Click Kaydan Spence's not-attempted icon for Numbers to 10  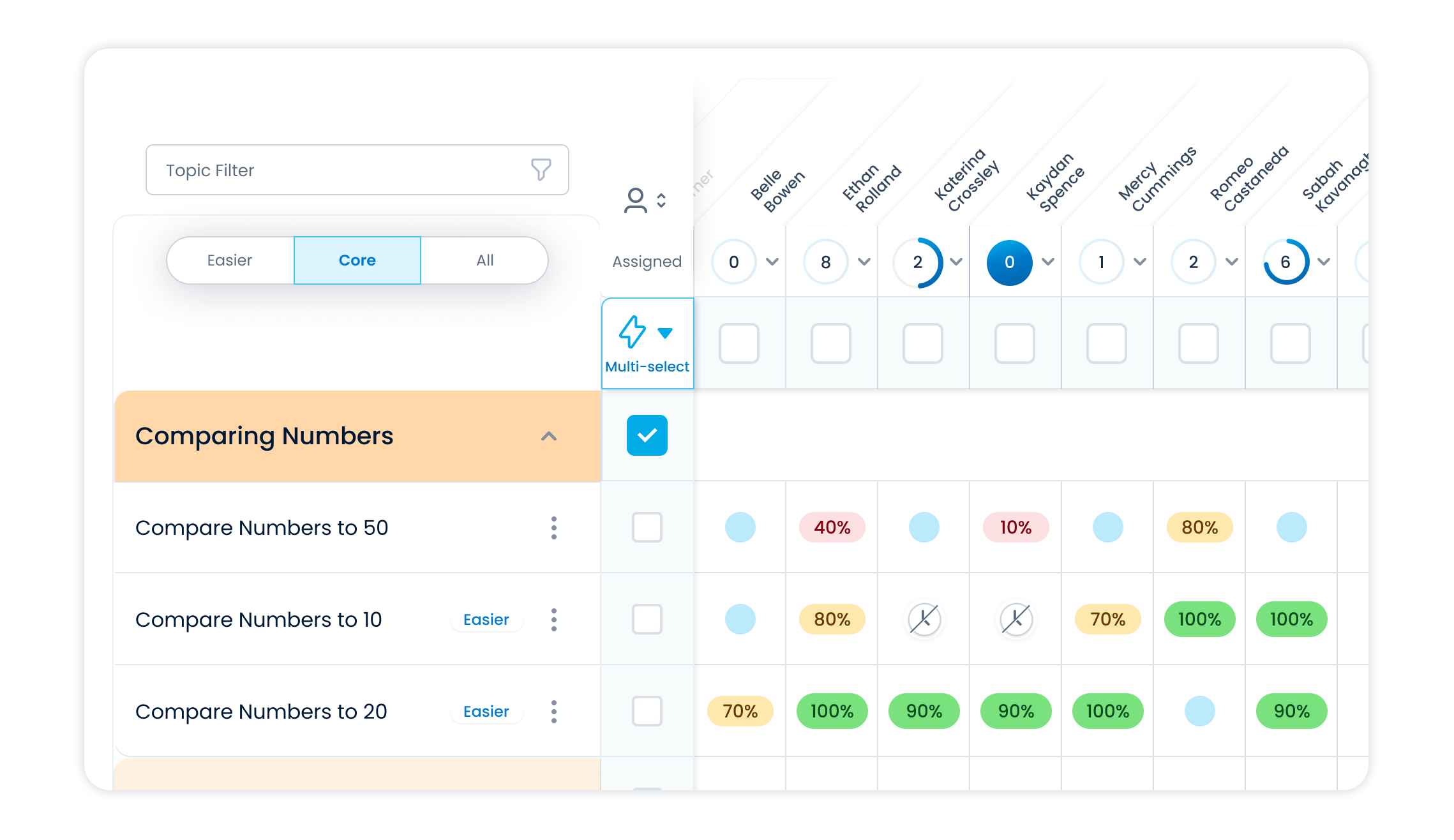click(x=1016, y=619)
